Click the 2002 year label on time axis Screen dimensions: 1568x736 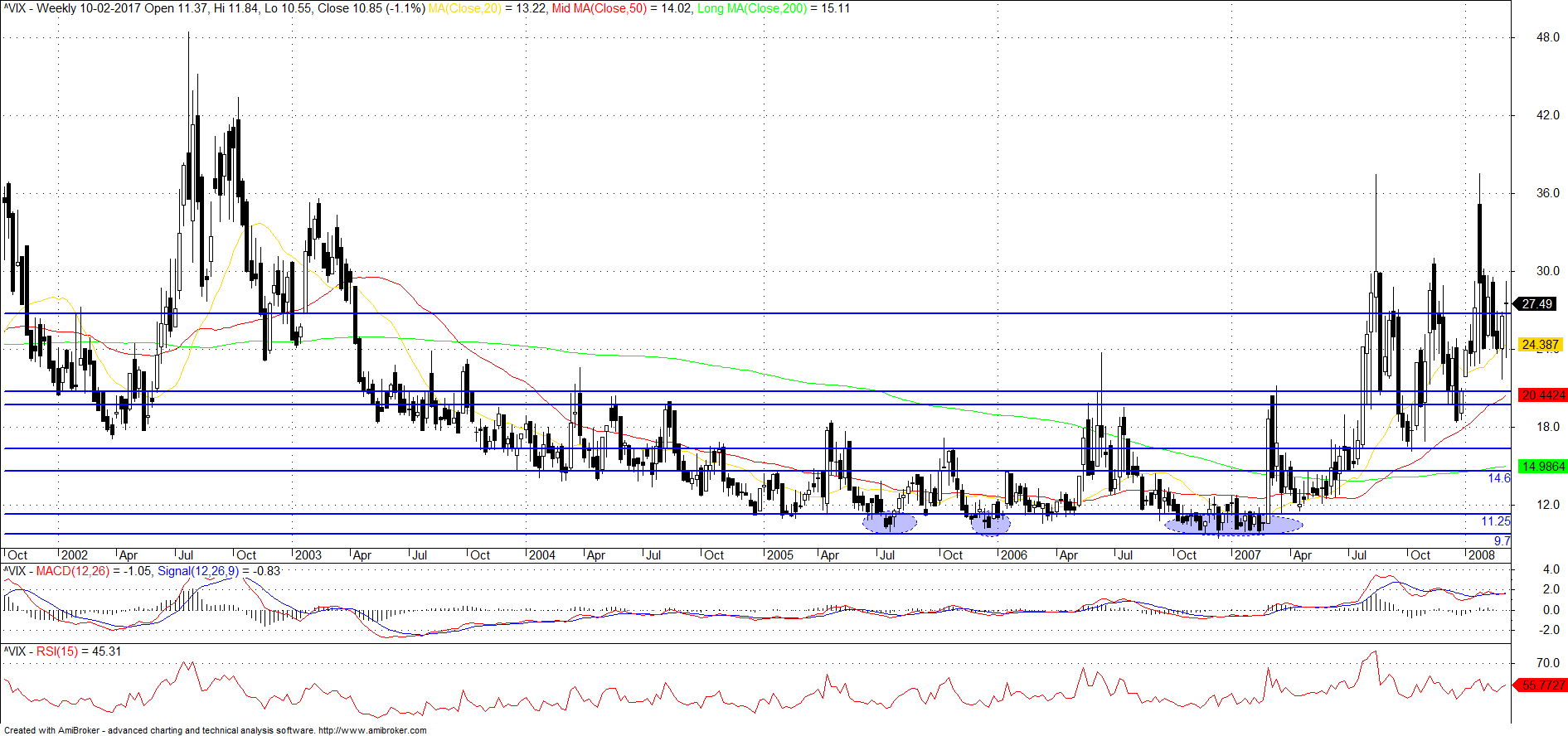click(75, 555)
